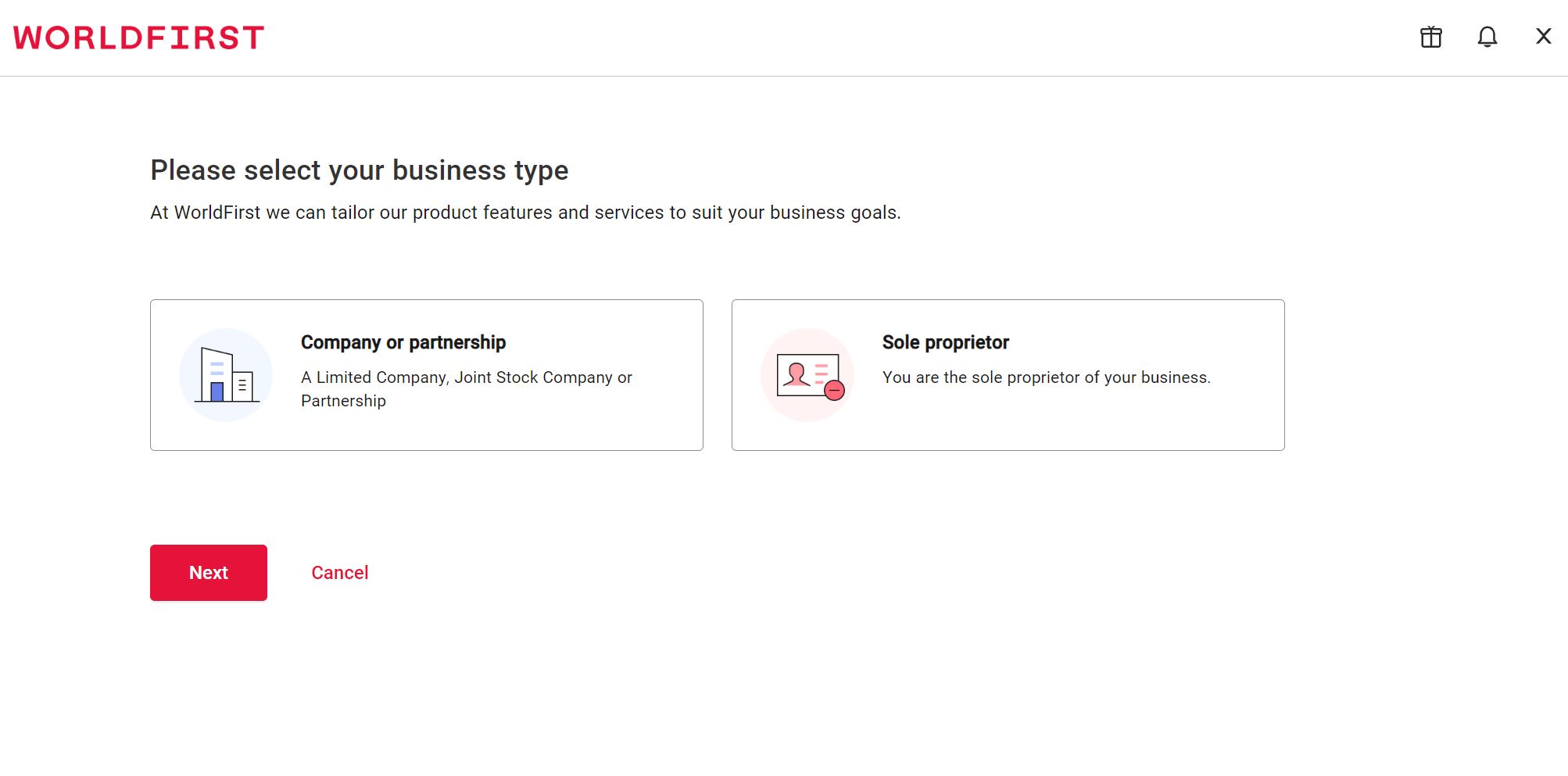Choose the Sole proprietor option

pos(1008,375)
